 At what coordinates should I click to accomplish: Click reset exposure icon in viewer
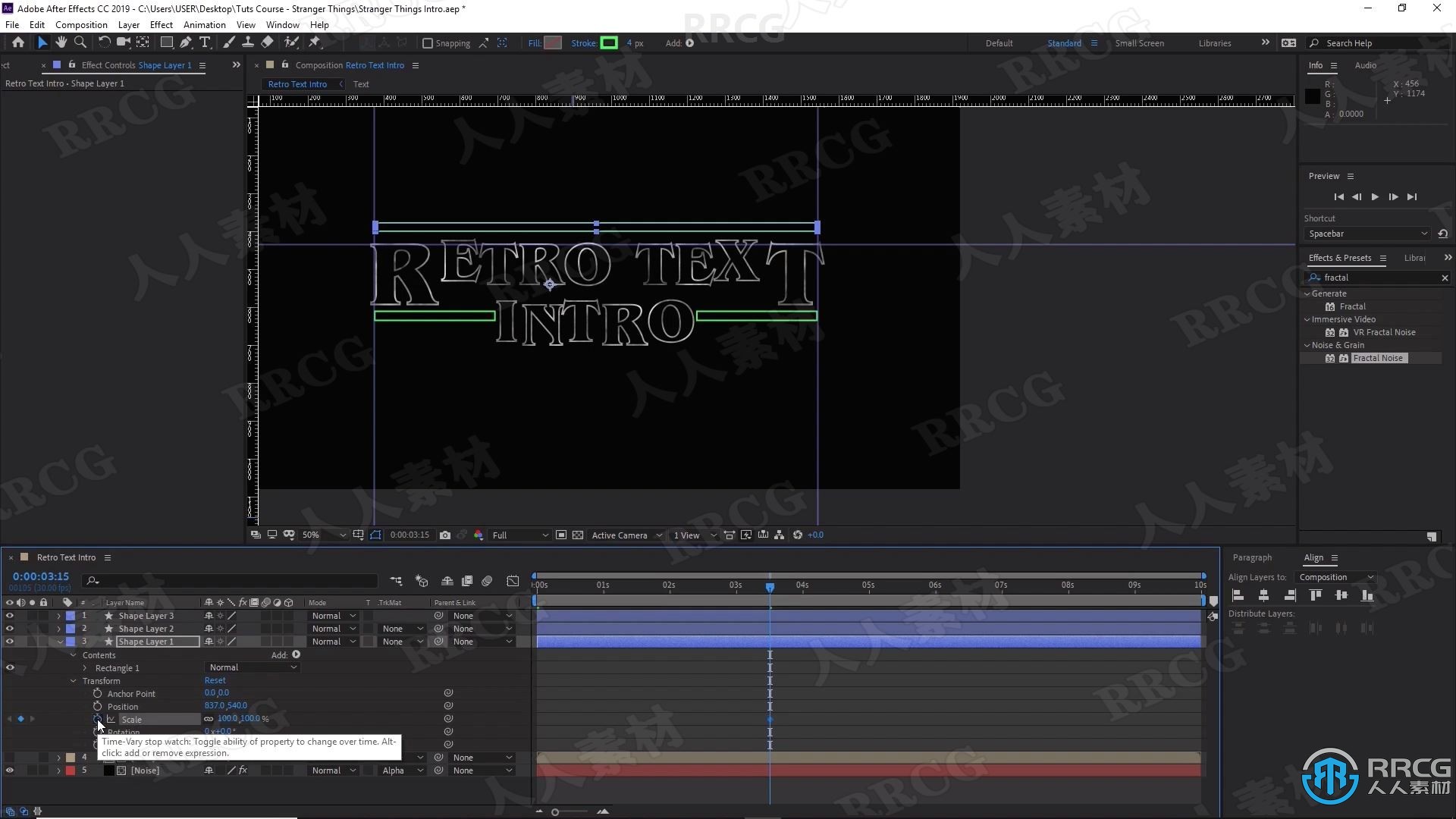coord(798,535)
